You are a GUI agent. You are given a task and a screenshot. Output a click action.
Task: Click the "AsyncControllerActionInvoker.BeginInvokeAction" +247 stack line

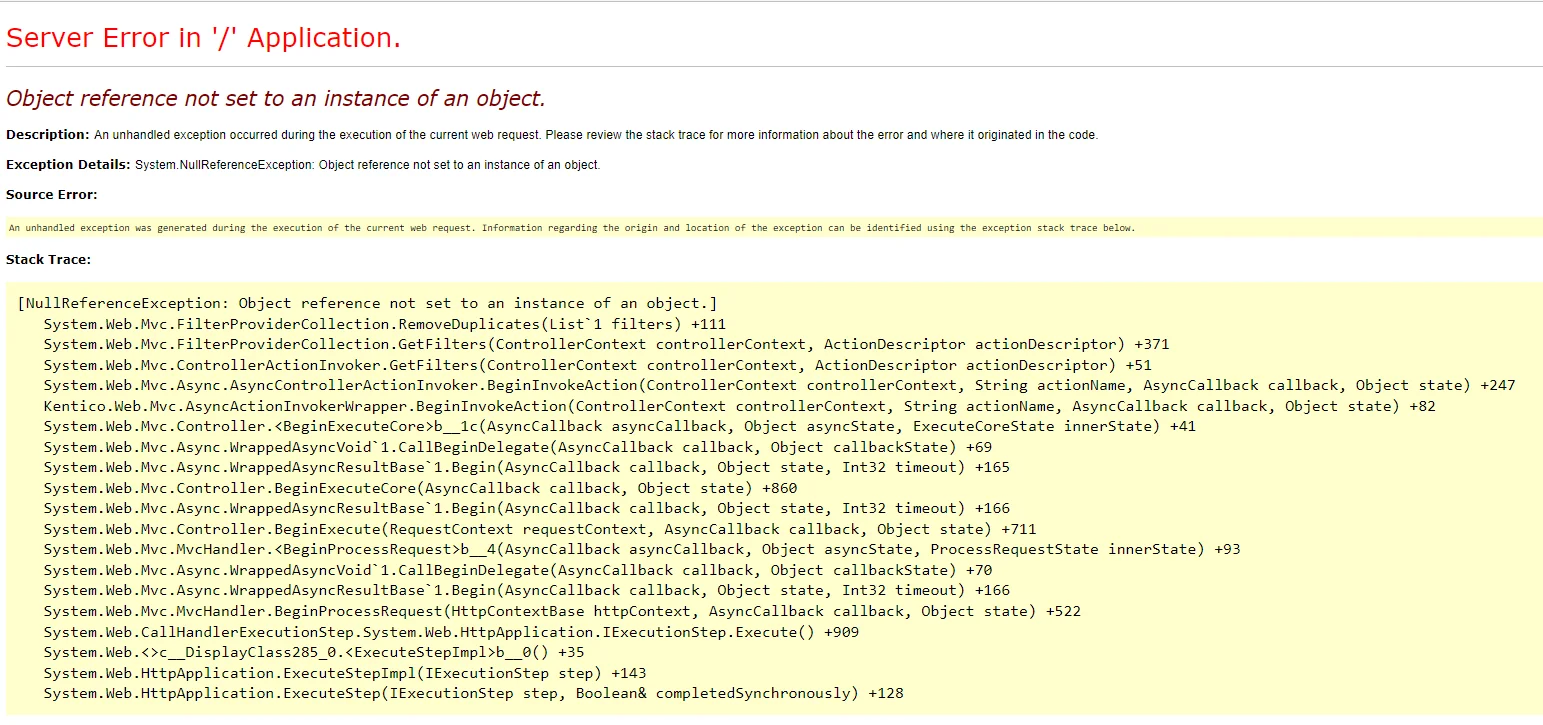click(x=780, y=385)
